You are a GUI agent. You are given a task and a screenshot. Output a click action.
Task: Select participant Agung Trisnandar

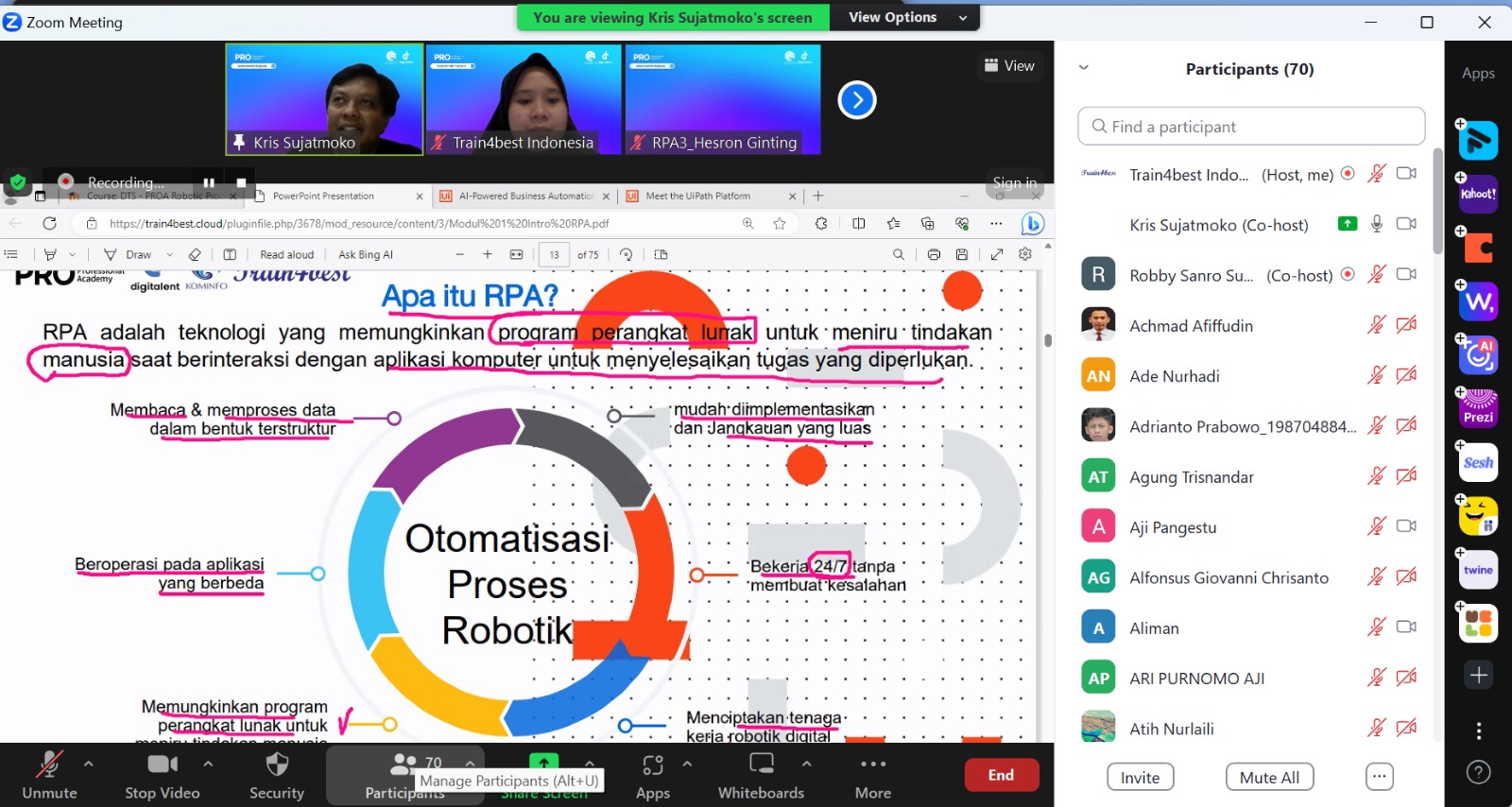point(1249,476)
